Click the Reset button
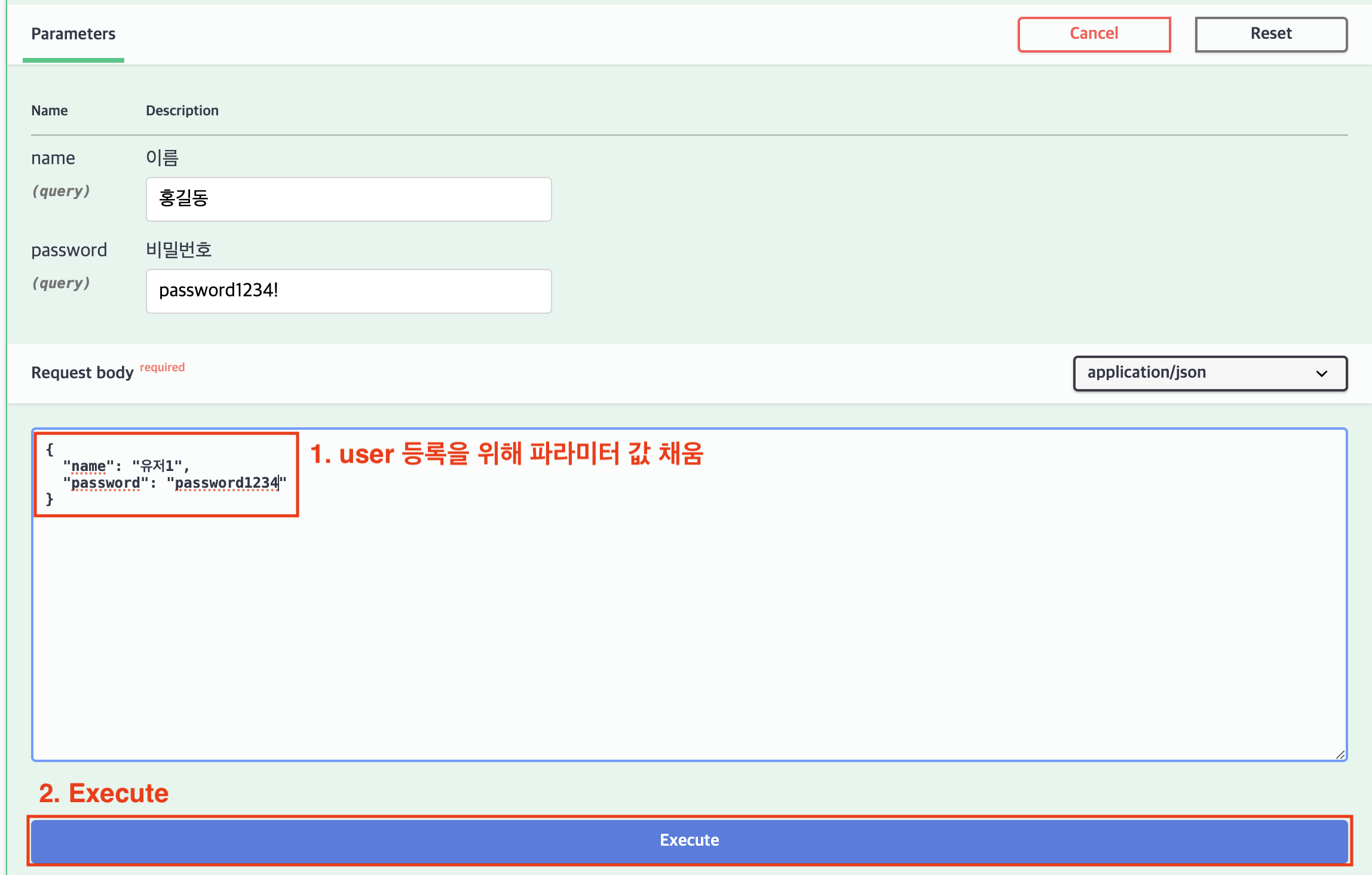This screenshot has width=1372, height=875. point(1270,34)
